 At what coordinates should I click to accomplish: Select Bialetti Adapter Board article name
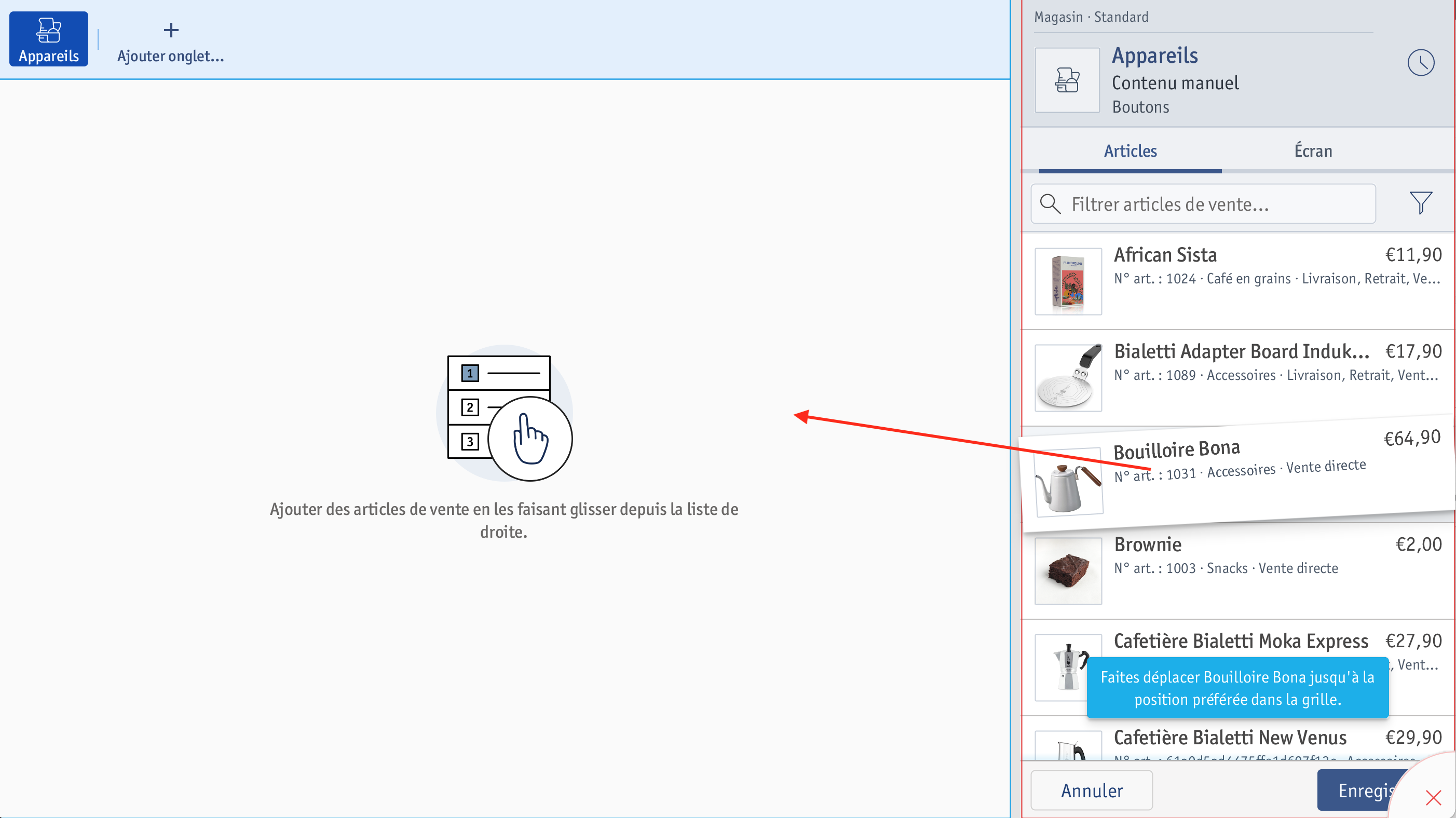[1241, 351]
